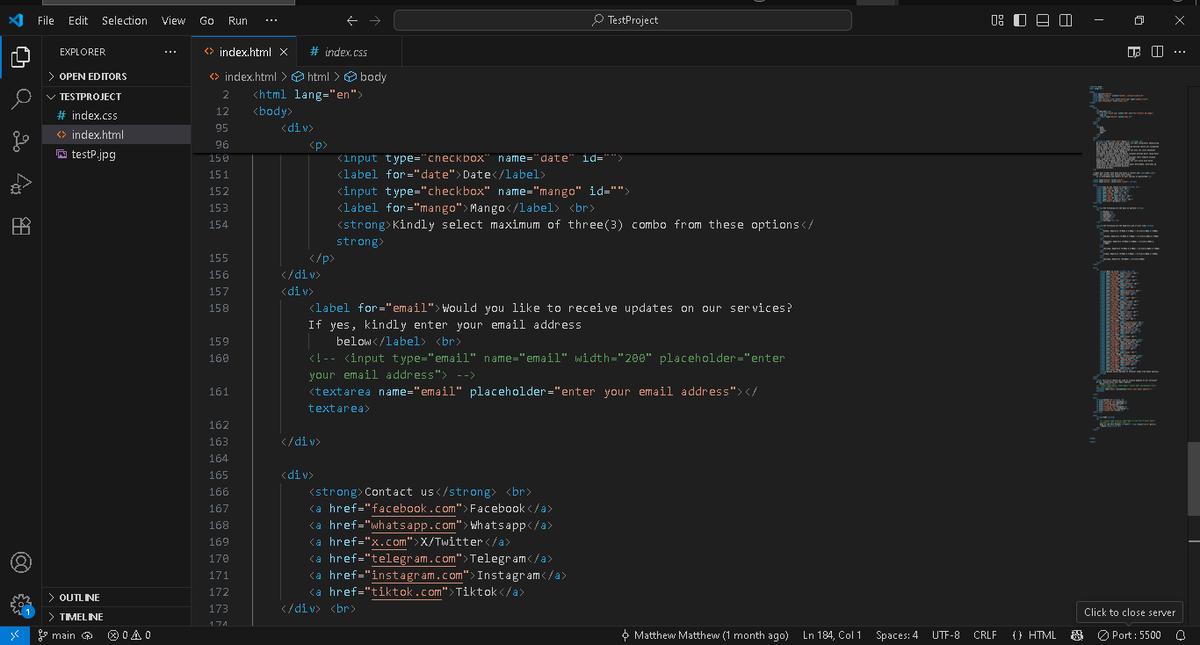Click the CRLF end of line indicator
This screenshot has width=1200, height=645.
985,635
